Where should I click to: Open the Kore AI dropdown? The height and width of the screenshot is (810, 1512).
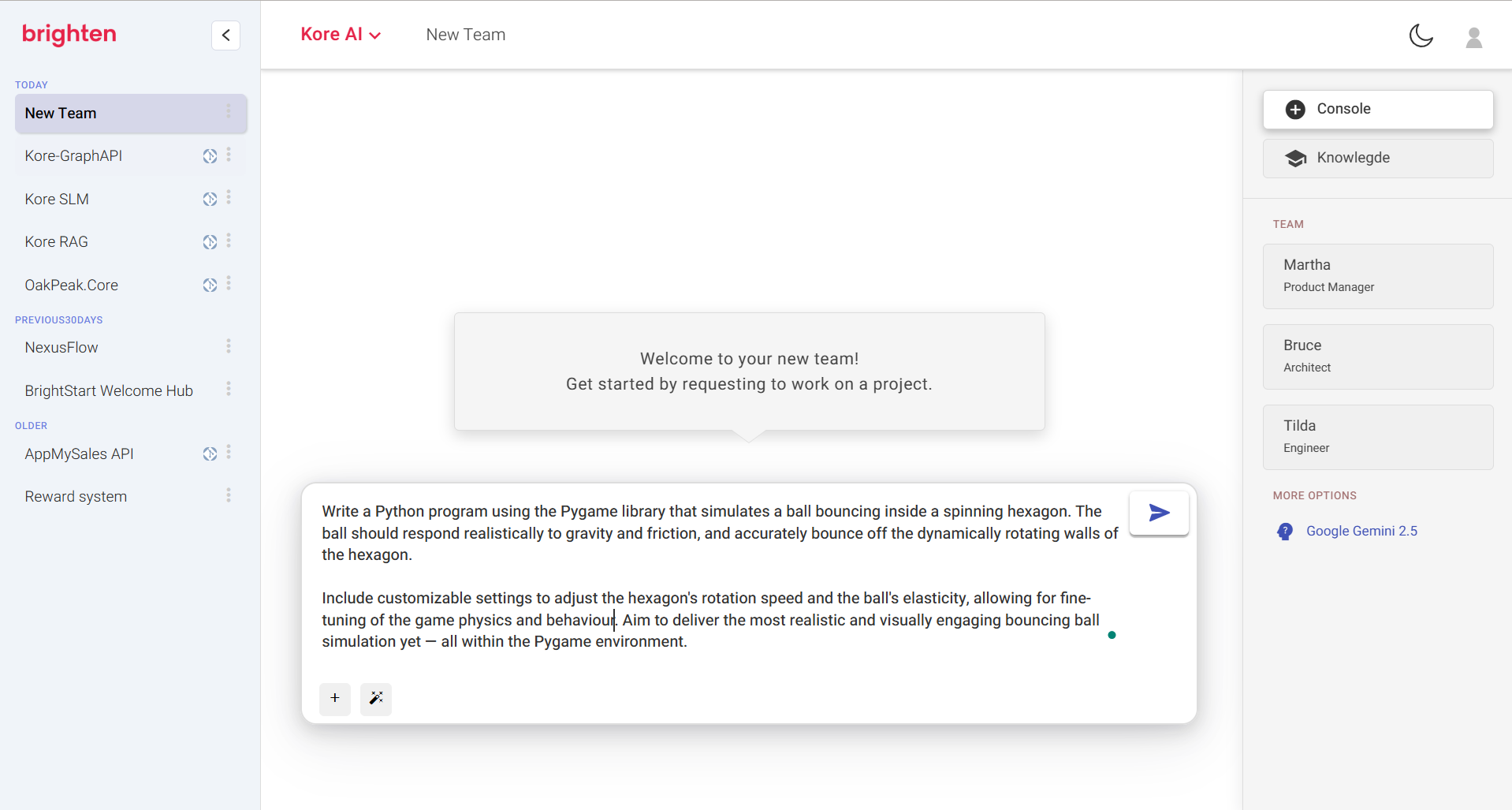[x=341, y=35]
